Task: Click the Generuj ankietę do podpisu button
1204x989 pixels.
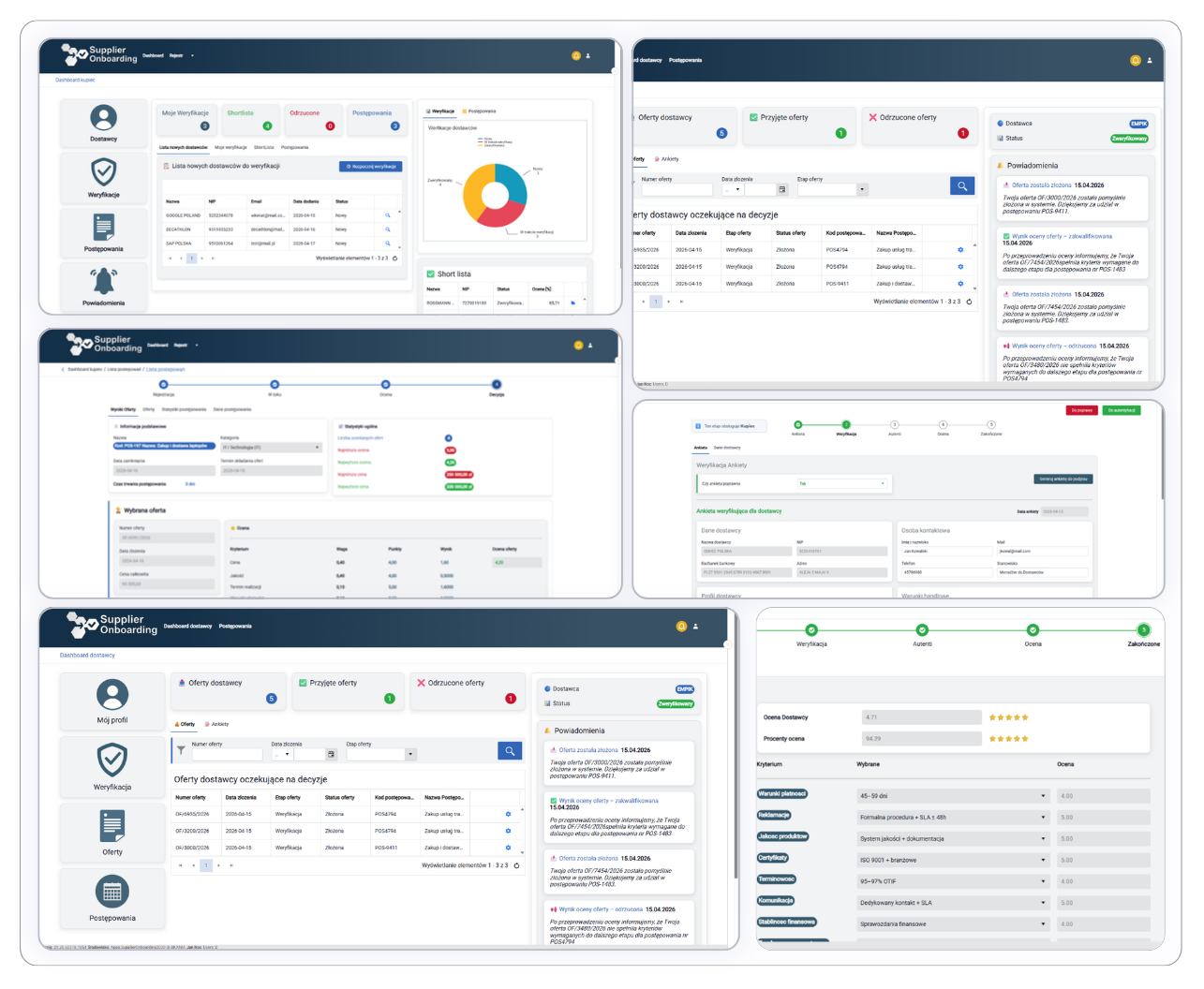Action: 1063,479
